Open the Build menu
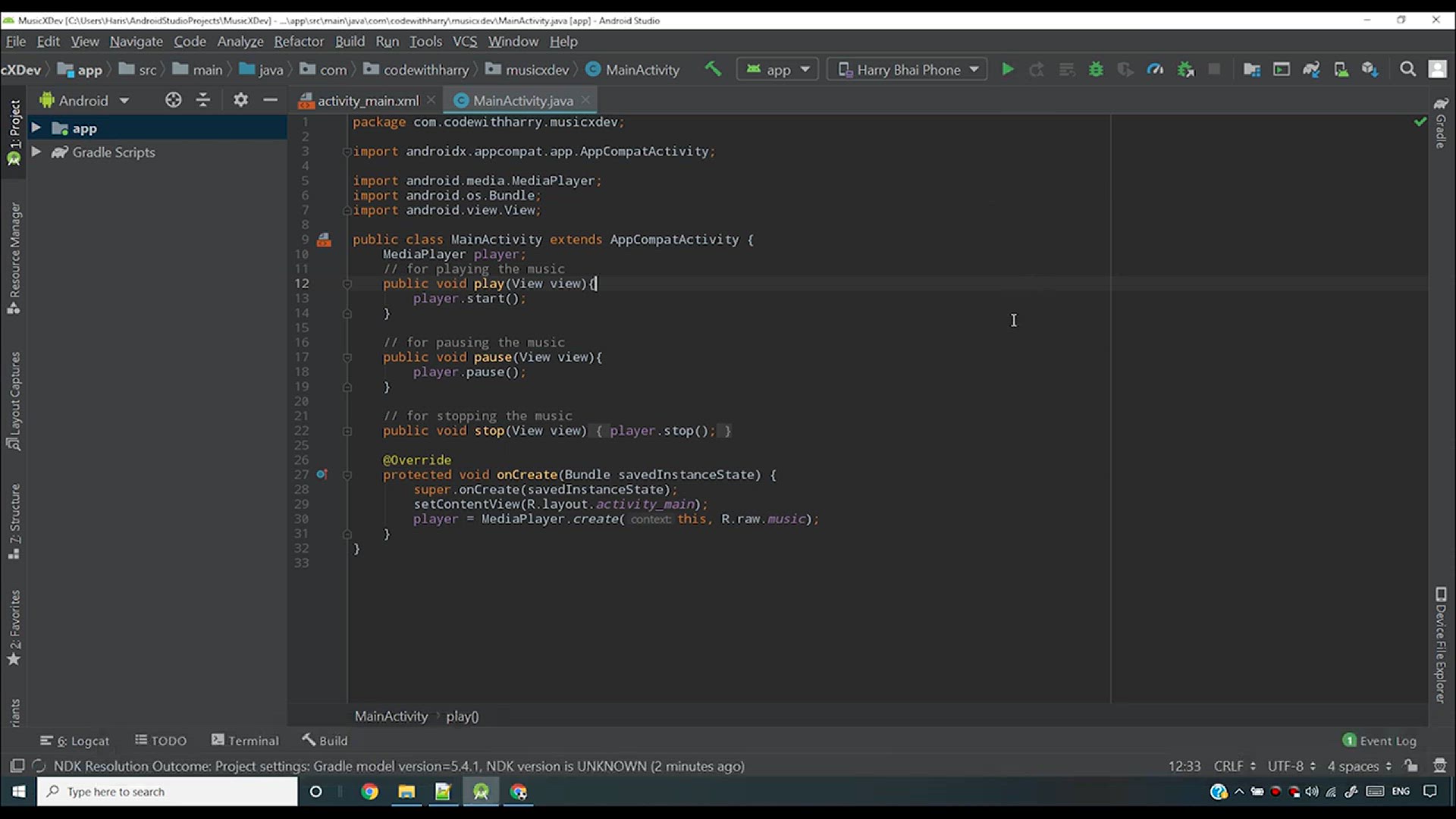Screen dimensions: 1456x819 click(x=350, y=41)
